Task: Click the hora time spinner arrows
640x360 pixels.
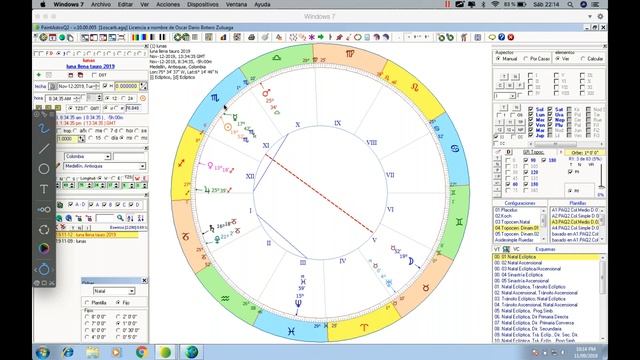Action: [x=77, y=99]
